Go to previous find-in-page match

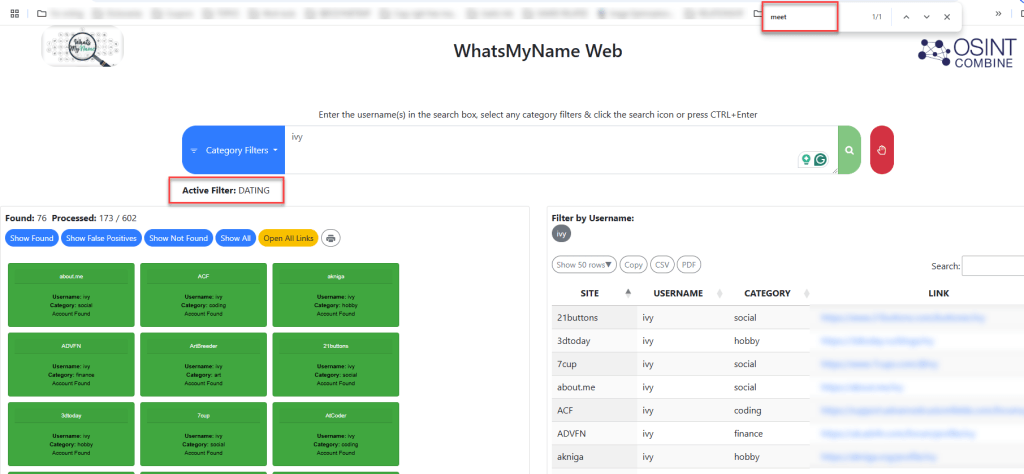click(x=906, y=17)
